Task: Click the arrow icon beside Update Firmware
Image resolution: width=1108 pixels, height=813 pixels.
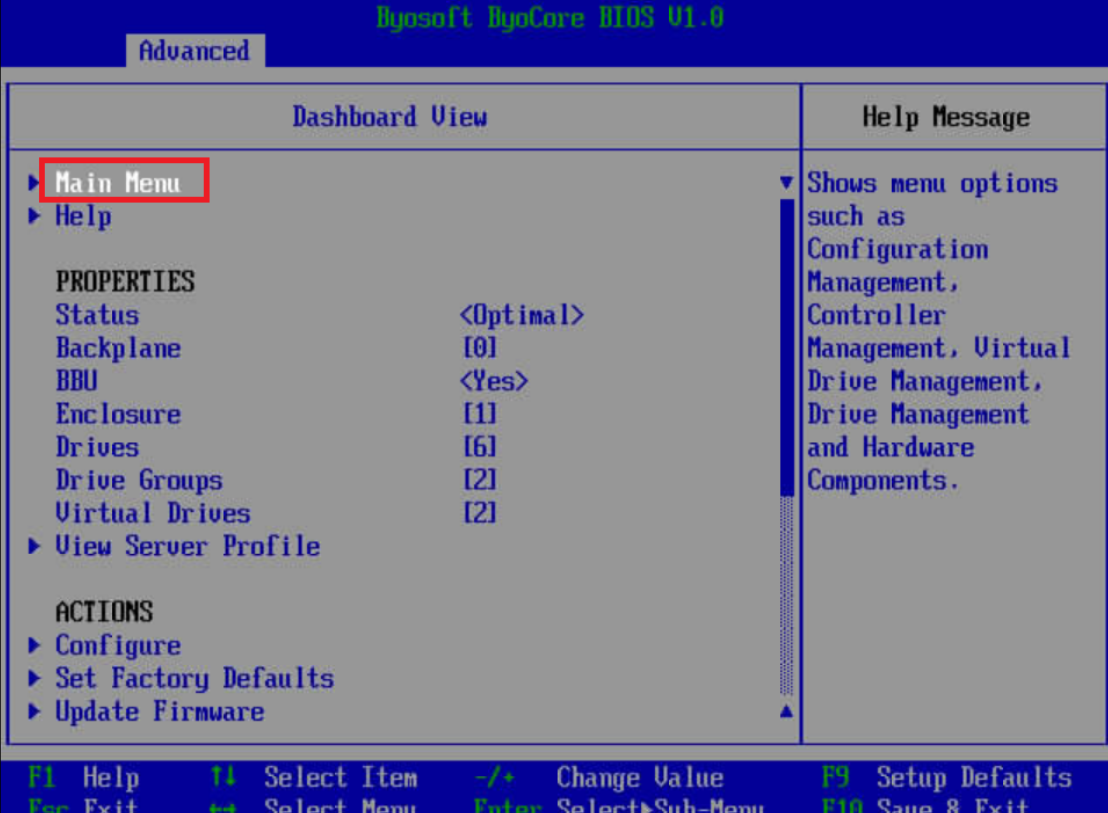Action: point(35,711)
